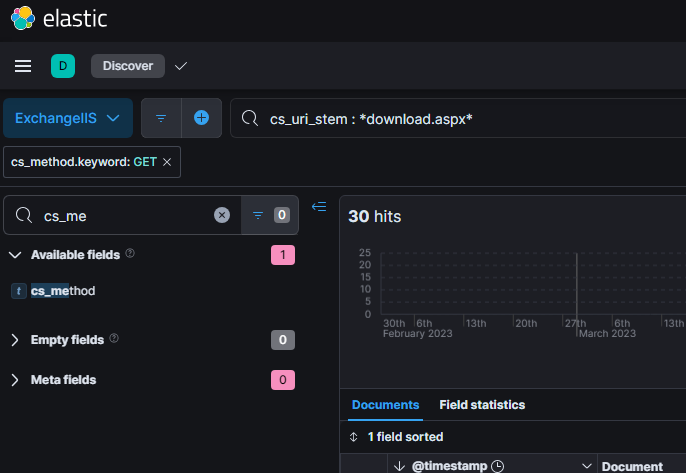Click the Empty fields count badge 0
Image resolution: width=686 pixels, height=473 pixels.
tap(283, 340)
